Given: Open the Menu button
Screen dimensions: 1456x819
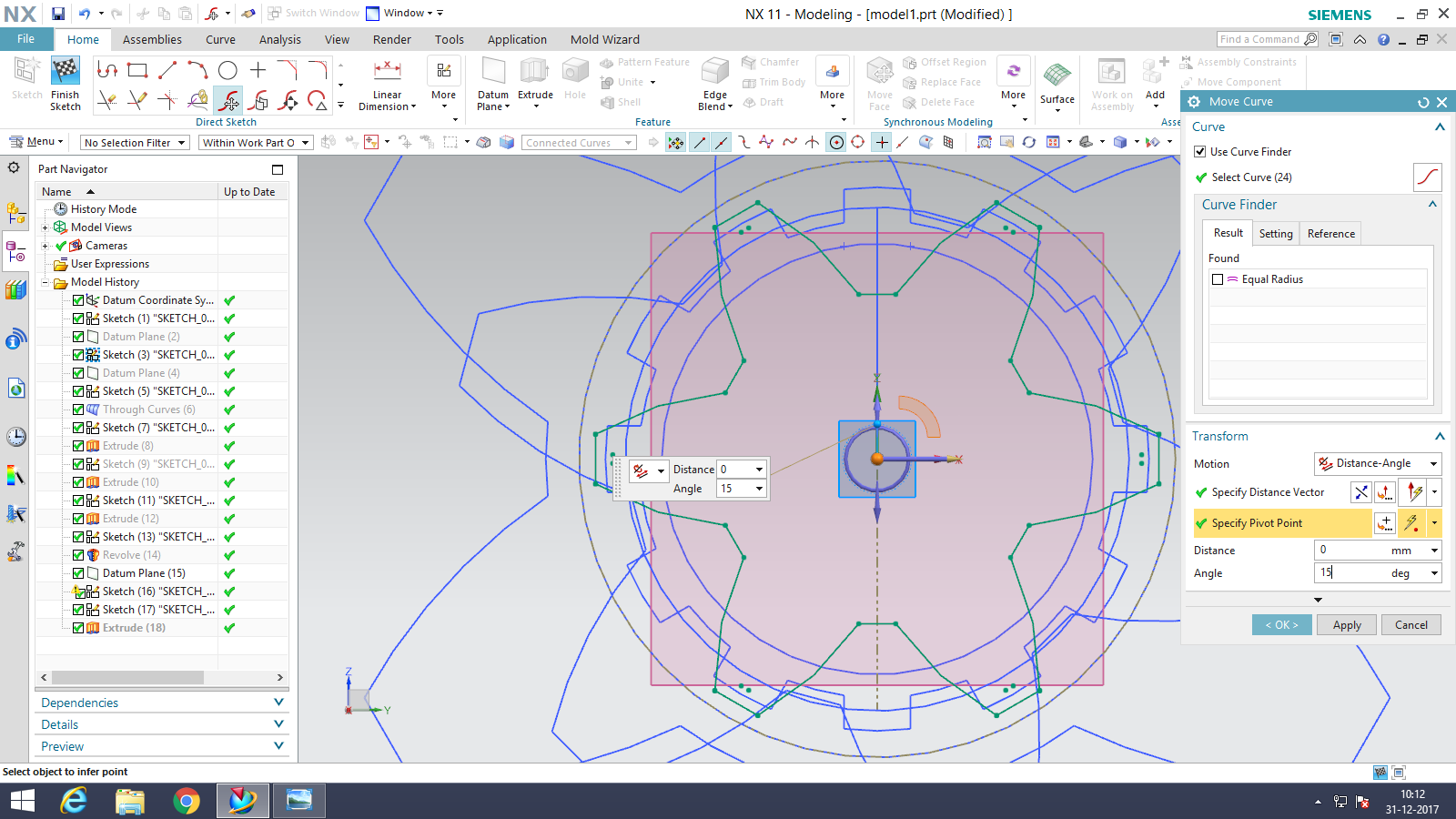Looking at the screenshot, I should (35, 142).
